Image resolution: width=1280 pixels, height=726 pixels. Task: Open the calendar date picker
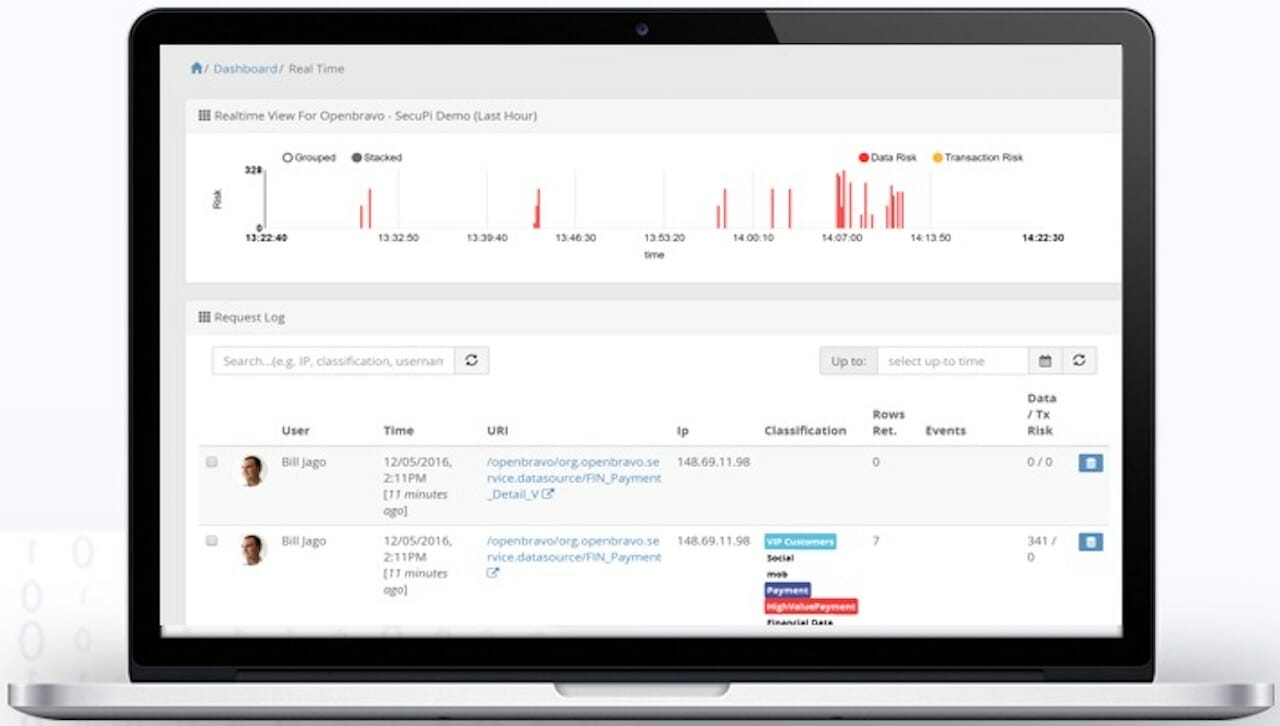1045,360
